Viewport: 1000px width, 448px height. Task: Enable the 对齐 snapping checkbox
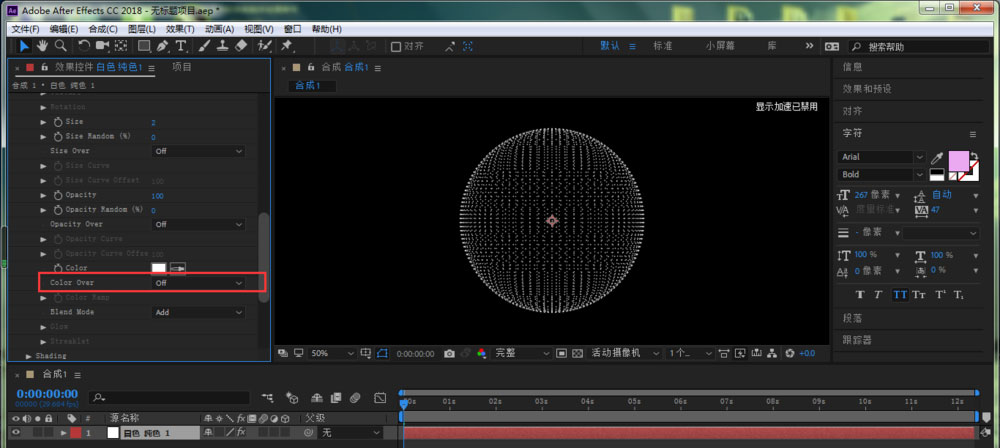(x=396, y=46)
